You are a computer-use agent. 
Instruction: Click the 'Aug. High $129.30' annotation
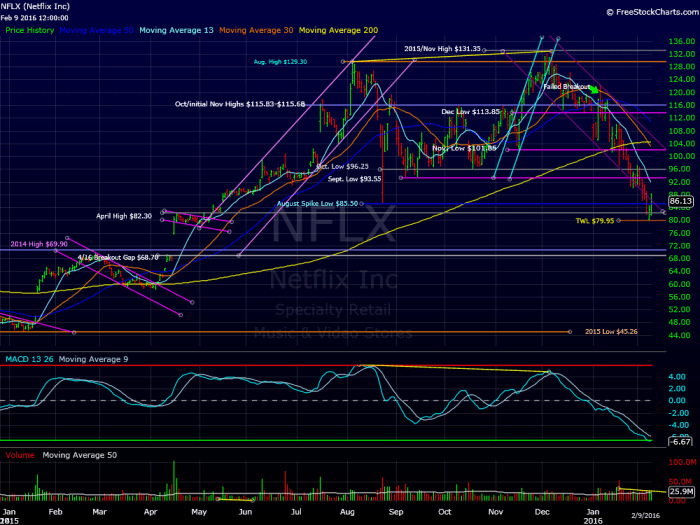point(280,62)
